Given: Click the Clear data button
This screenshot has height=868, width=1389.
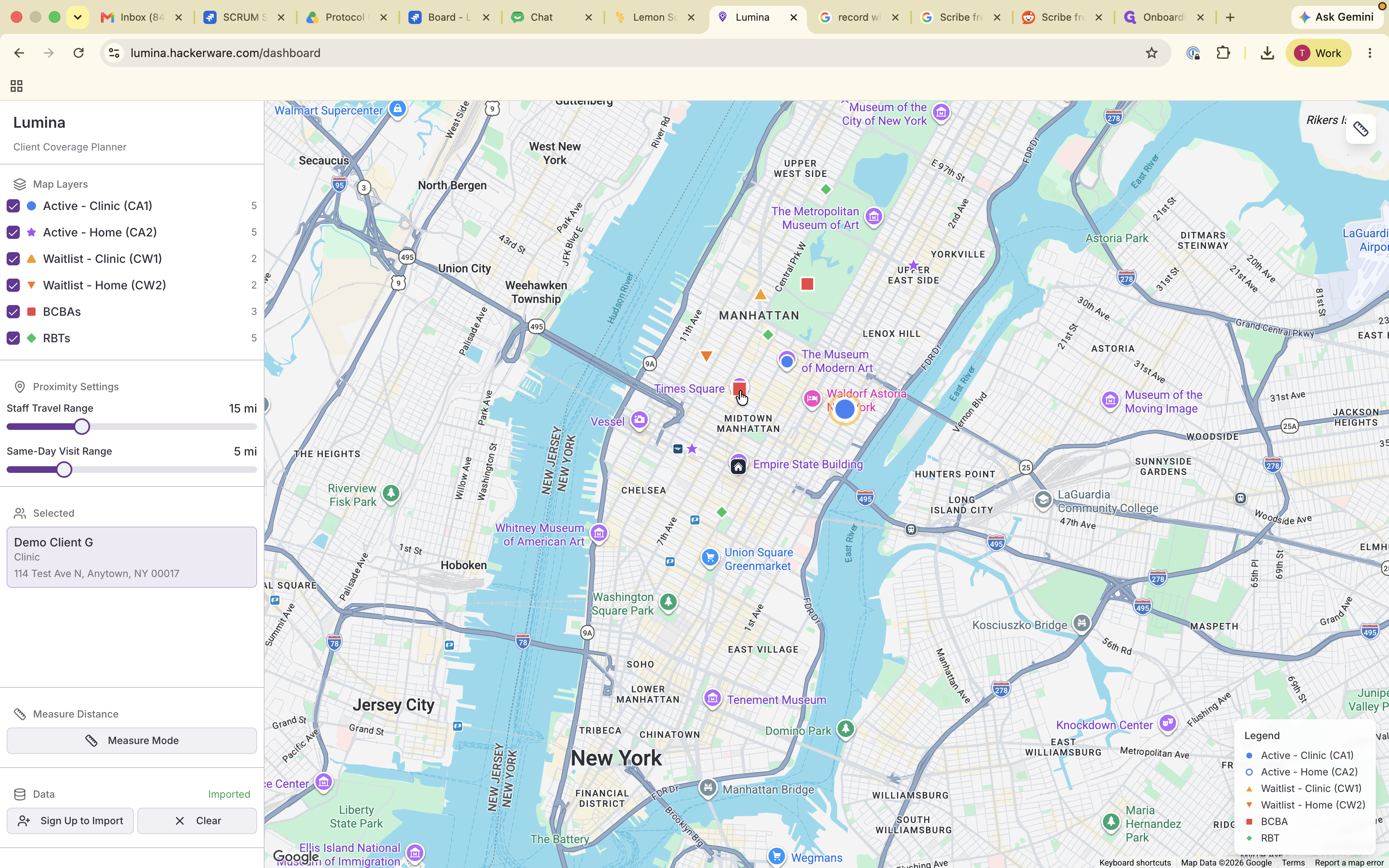Looking at the screenshot, I should [x=197, y=821].
